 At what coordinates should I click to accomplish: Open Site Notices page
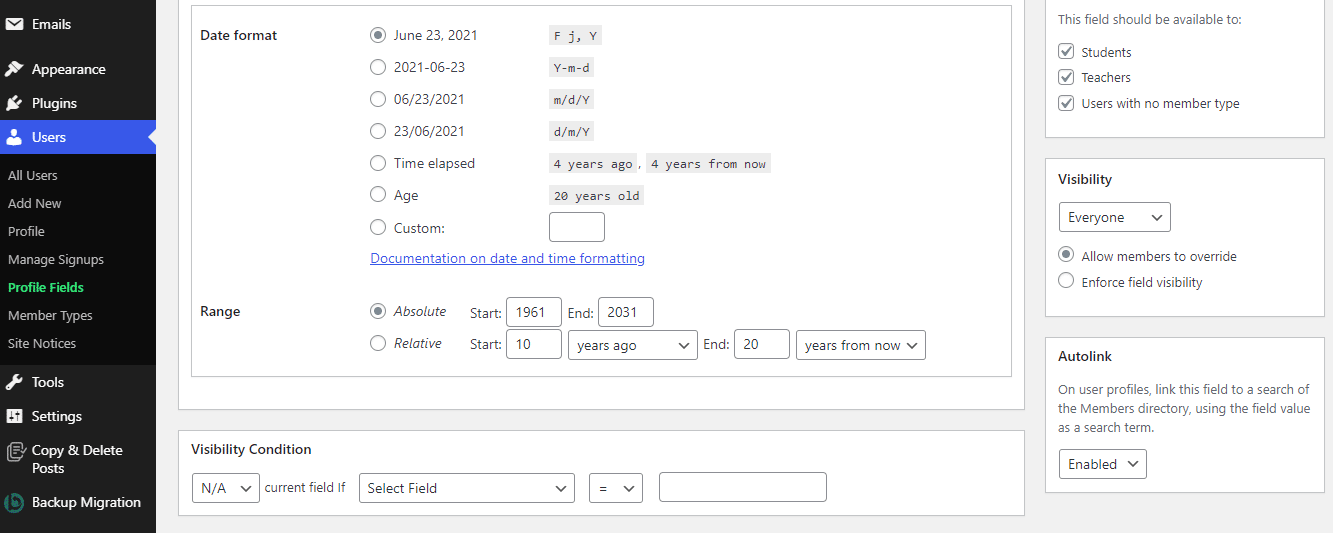[42, 343]
